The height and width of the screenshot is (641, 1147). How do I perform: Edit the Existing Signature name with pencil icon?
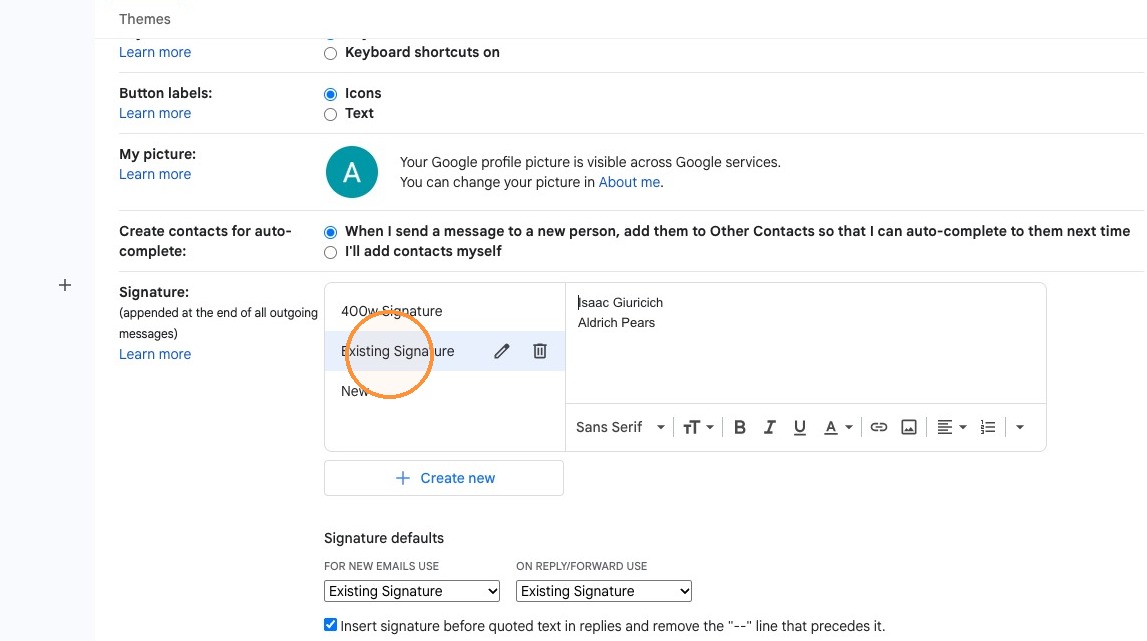pos(501,351)
